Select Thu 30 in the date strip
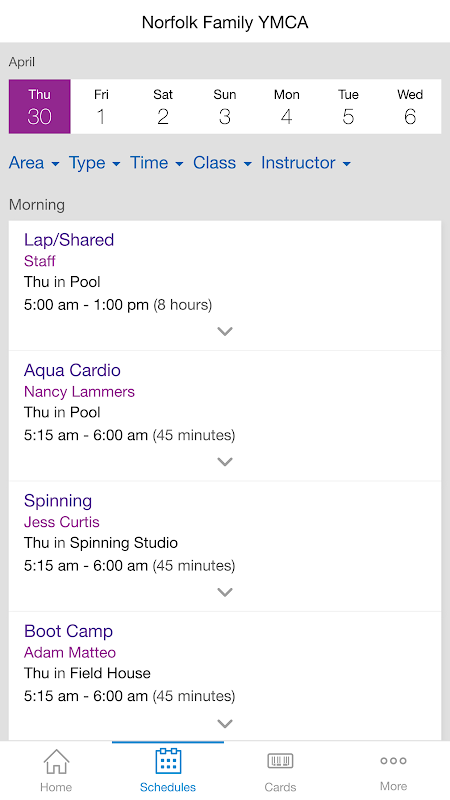Image resolution: width=450 pixels, height=800 pixels. coord(40,107)
